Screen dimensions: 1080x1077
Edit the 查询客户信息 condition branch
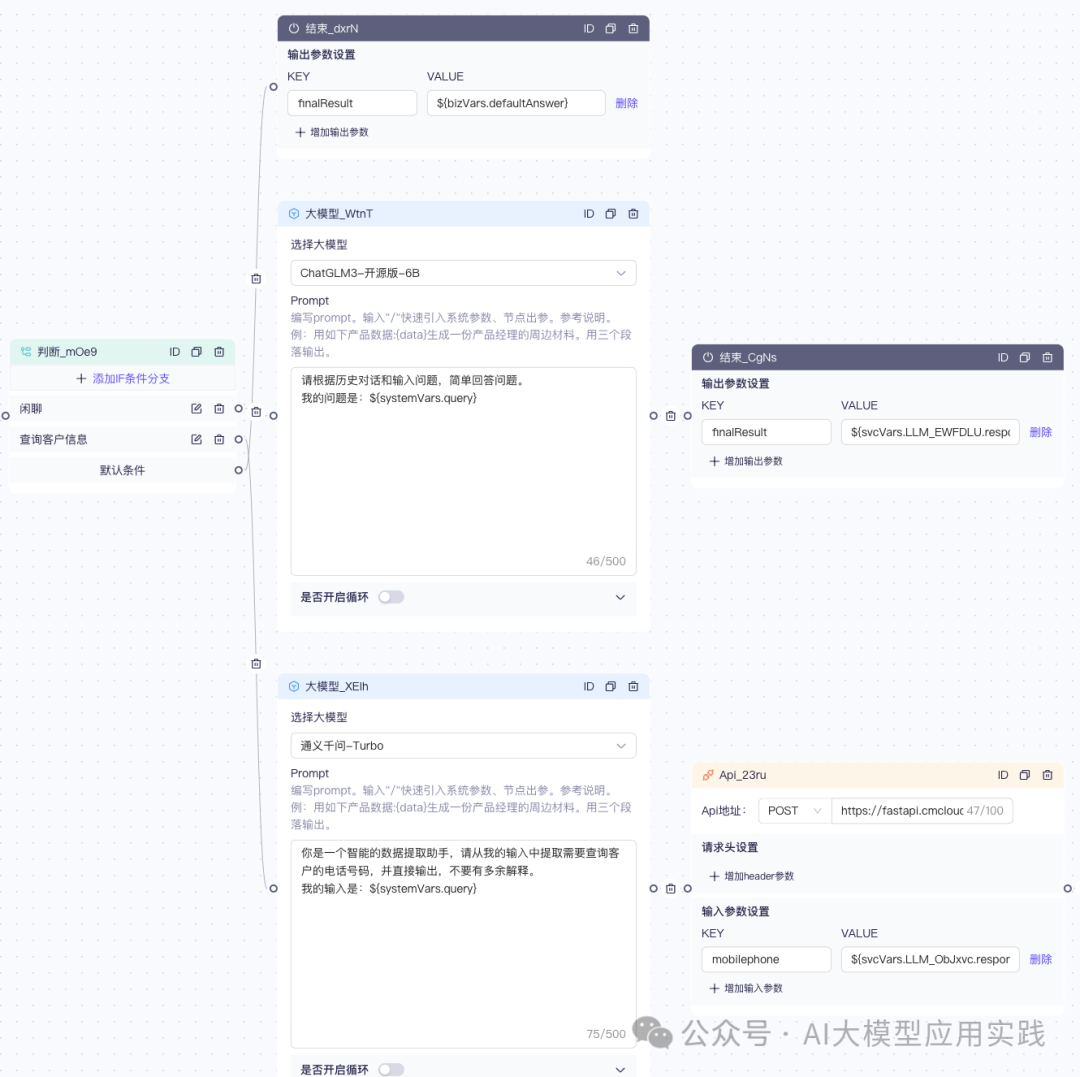(x=196, y=439)
